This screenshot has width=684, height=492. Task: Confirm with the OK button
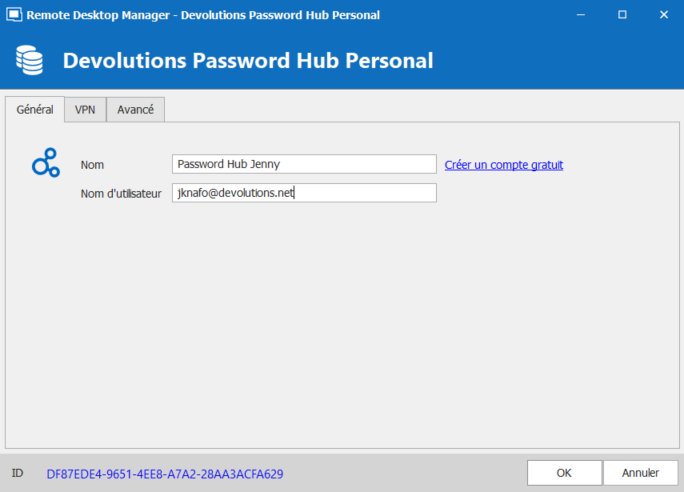[564, 473]
